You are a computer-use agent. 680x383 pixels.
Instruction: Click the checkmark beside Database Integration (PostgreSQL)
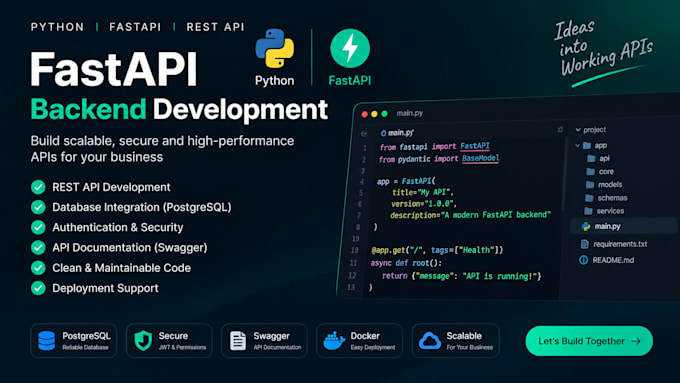coord(38,207)
